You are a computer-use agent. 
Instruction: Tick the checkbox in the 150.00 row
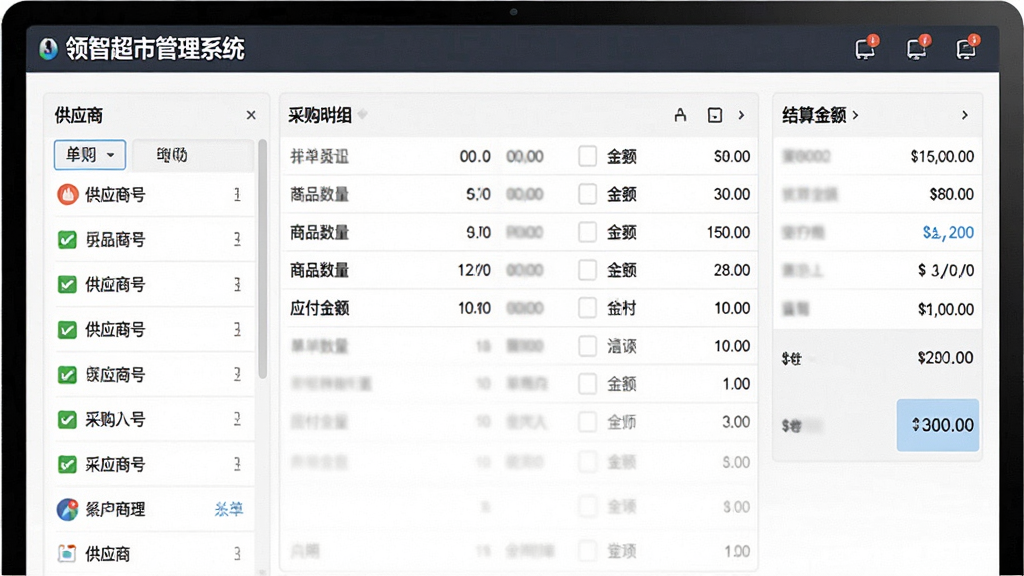point(587,232)
